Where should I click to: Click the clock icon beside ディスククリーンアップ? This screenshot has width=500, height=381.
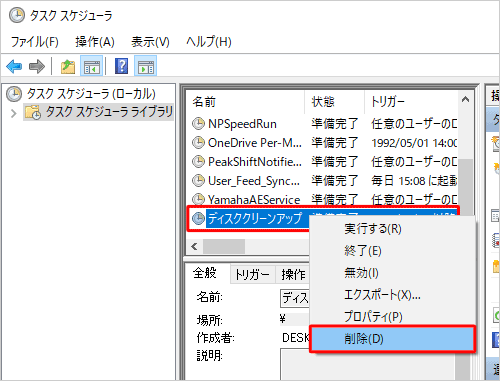pyautogui.click(x=198, y=219)
